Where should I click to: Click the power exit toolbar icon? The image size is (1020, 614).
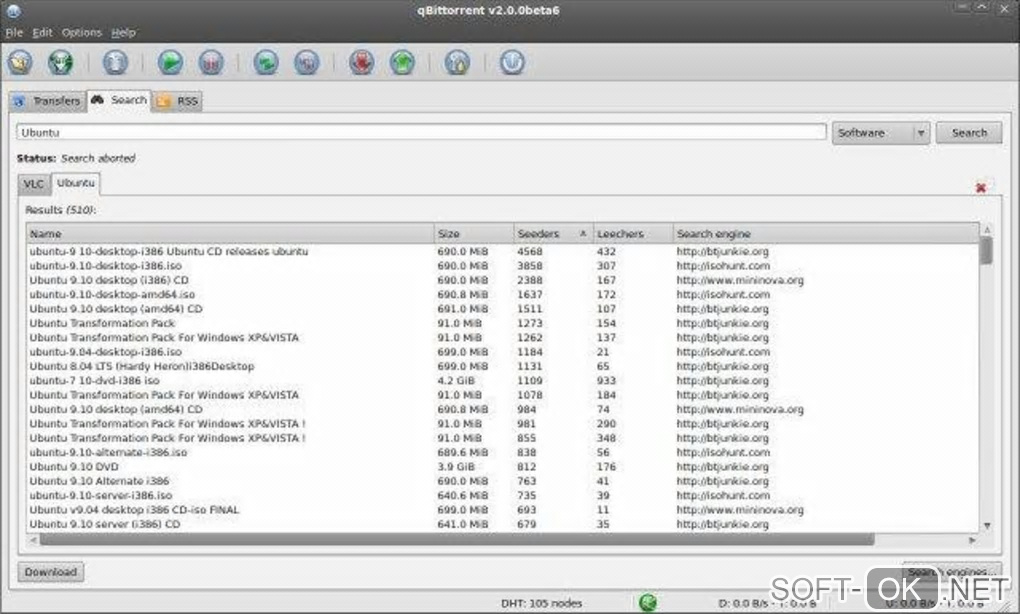click(x=512, y=62)
